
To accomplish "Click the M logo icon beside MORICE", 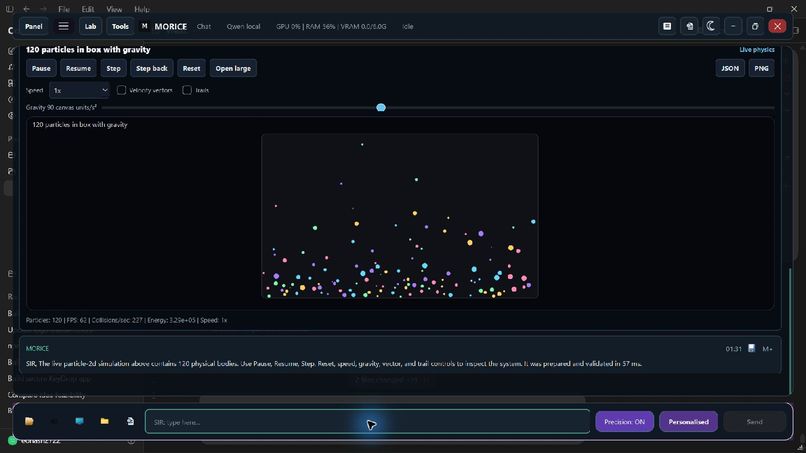I will tap(144, 26).
